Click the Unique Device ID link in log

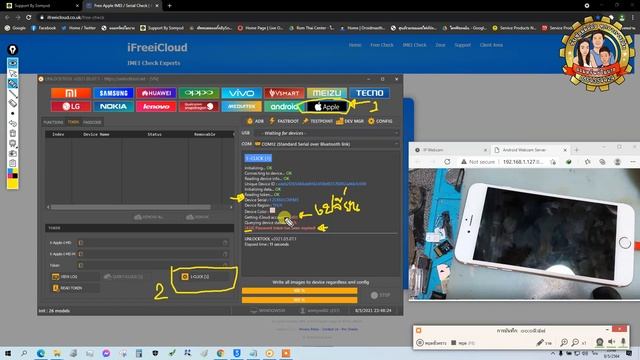[x=321, y=184]
